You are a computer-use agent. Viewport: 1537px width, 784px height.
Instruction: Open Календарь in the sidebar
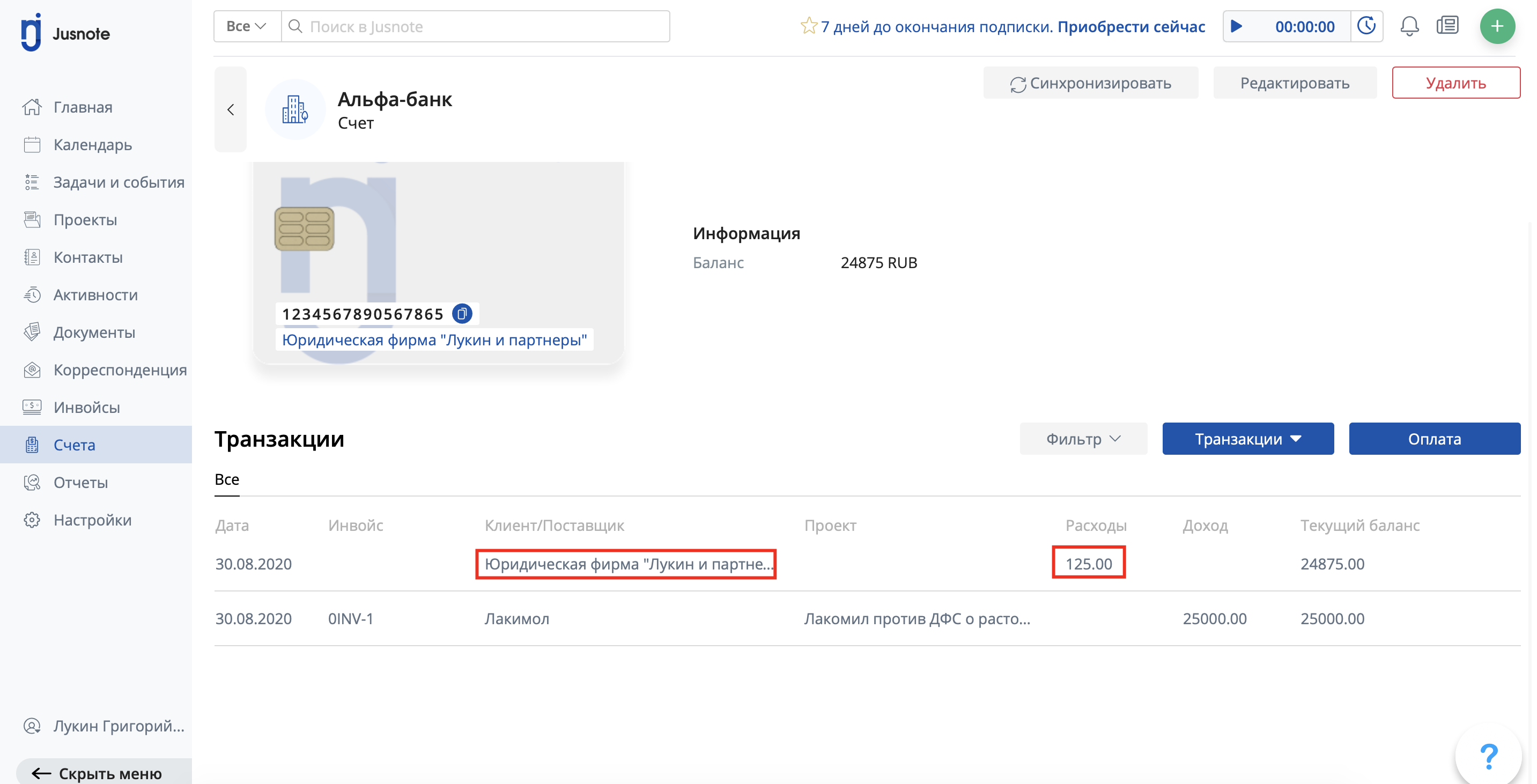pos(92,144)
